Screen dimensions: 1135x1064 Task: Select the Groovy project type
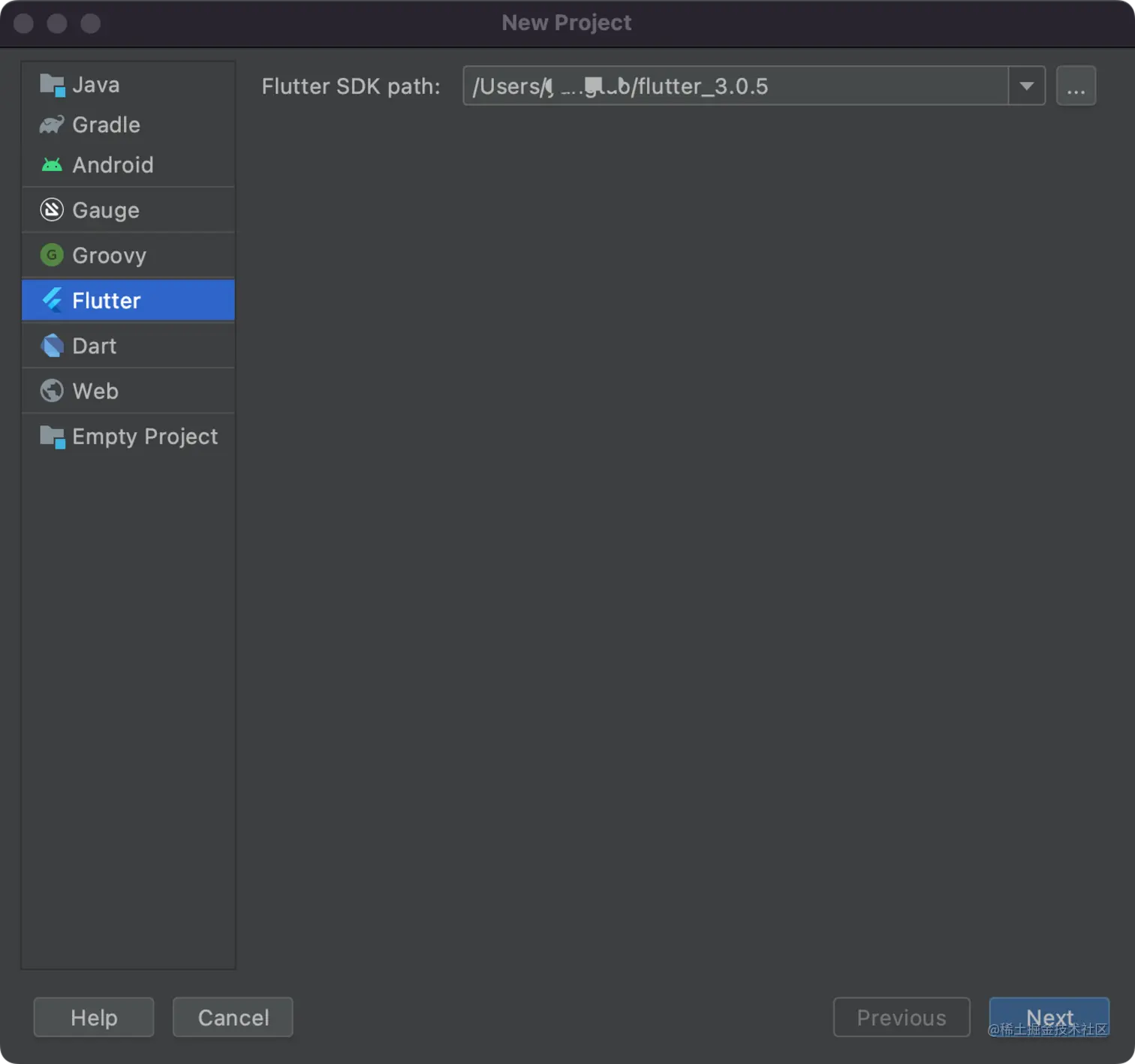pos(128,255)
